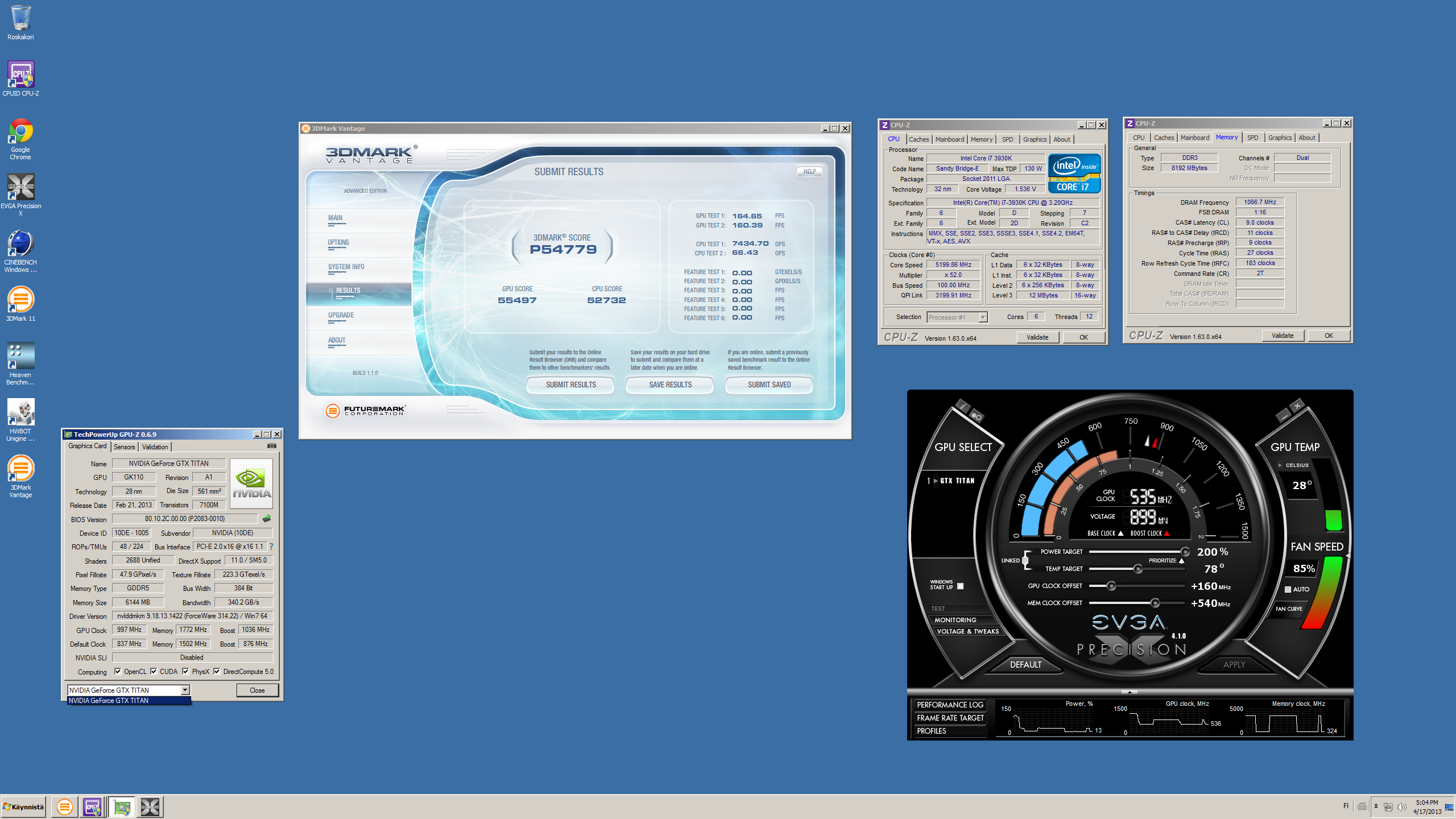Launch EVGA Precision X desktop shortcut
This screenshot has width=1456, height=819.
[x=20, y=195]
